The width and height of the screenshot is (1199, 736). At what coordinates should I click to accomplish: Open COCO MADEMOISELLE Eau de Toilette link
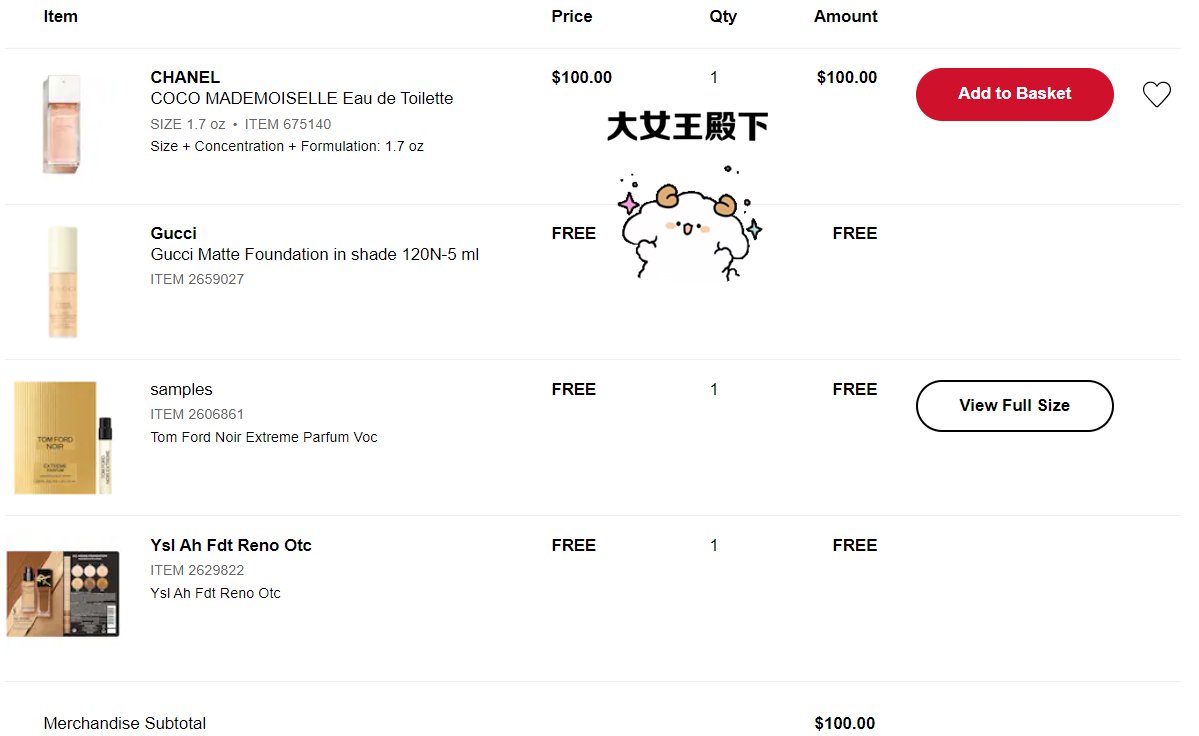tap(301, 98)
